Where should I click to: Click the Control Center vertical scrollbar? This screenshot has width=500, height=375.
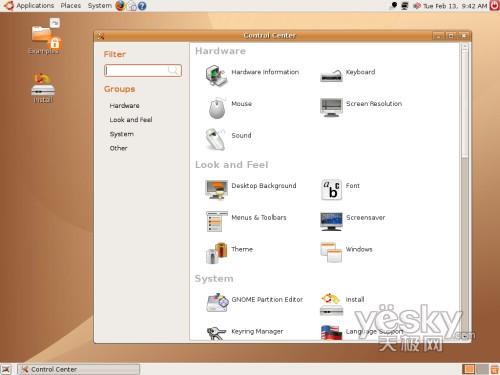pos(465,105)
